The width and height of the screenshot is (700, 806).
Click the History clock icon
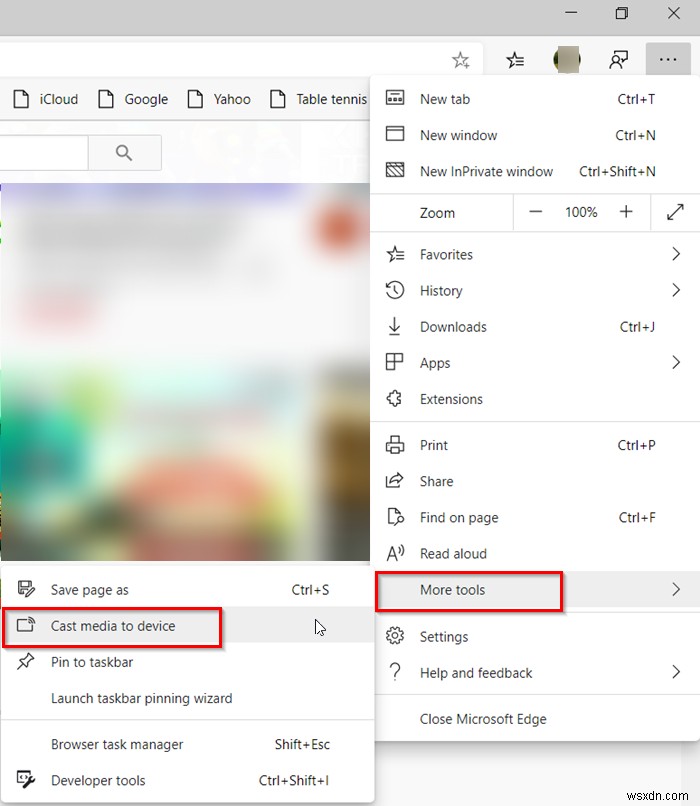395,290
